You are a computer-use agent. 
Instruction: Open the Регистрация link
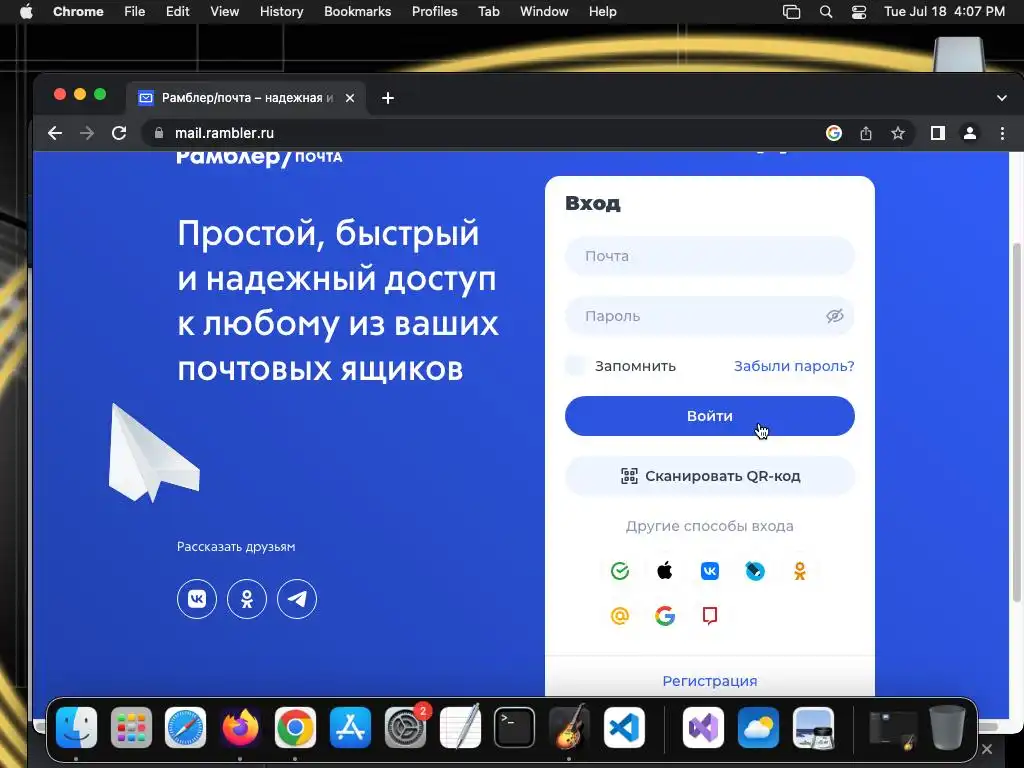[x=710, y=681]
